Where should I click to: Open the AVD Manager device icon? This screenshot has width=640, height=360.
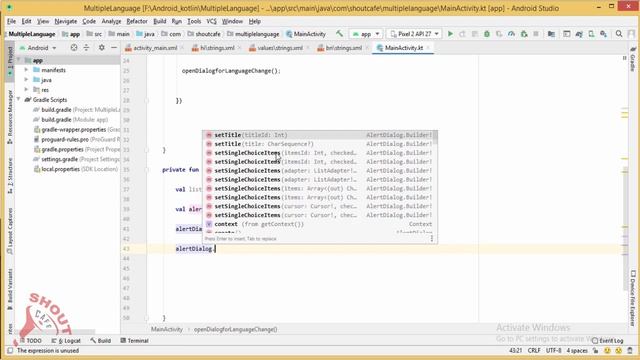[x=591, y=34]
